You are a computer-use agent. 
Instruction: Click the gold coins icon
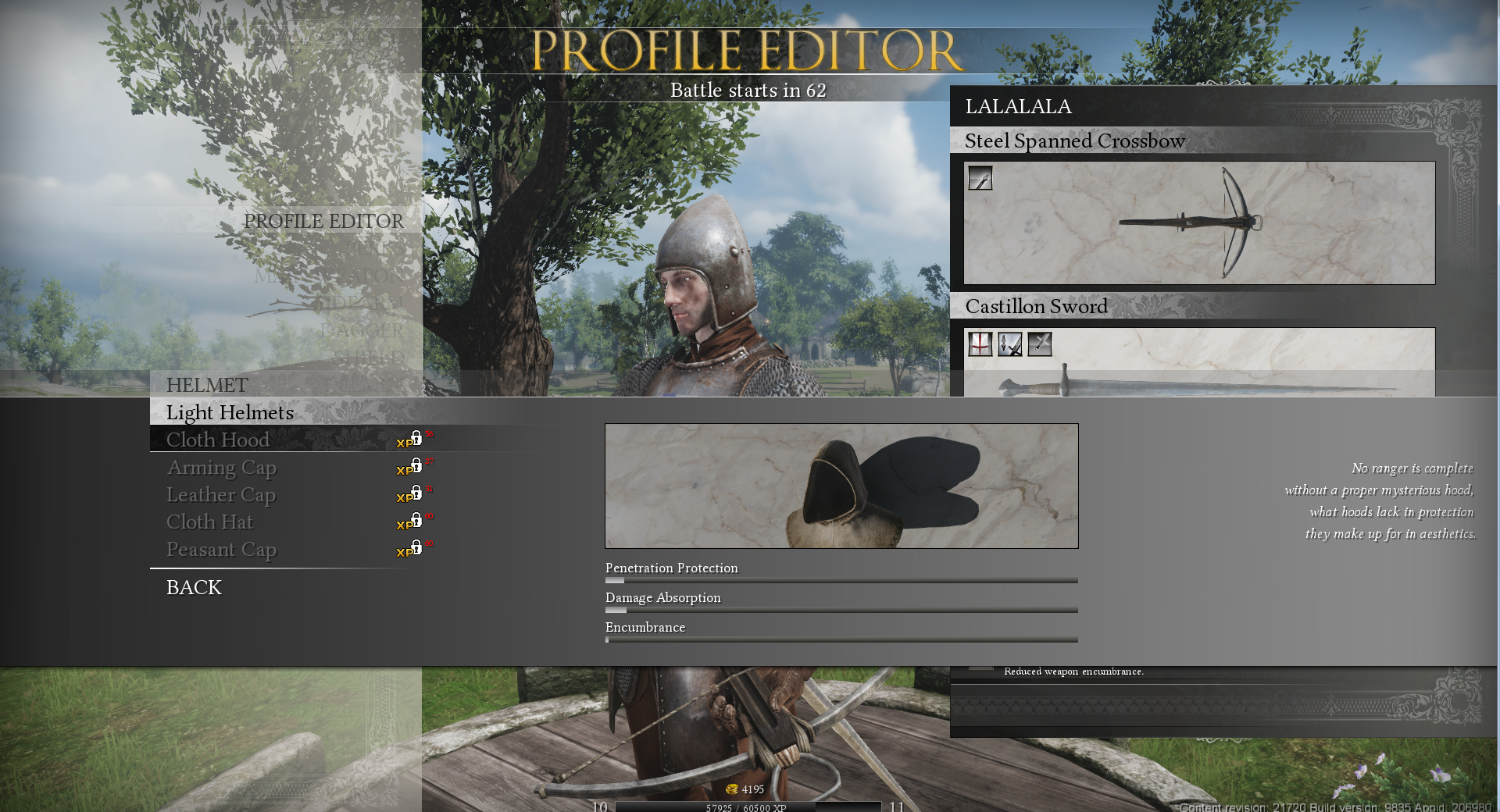(732, 789)
